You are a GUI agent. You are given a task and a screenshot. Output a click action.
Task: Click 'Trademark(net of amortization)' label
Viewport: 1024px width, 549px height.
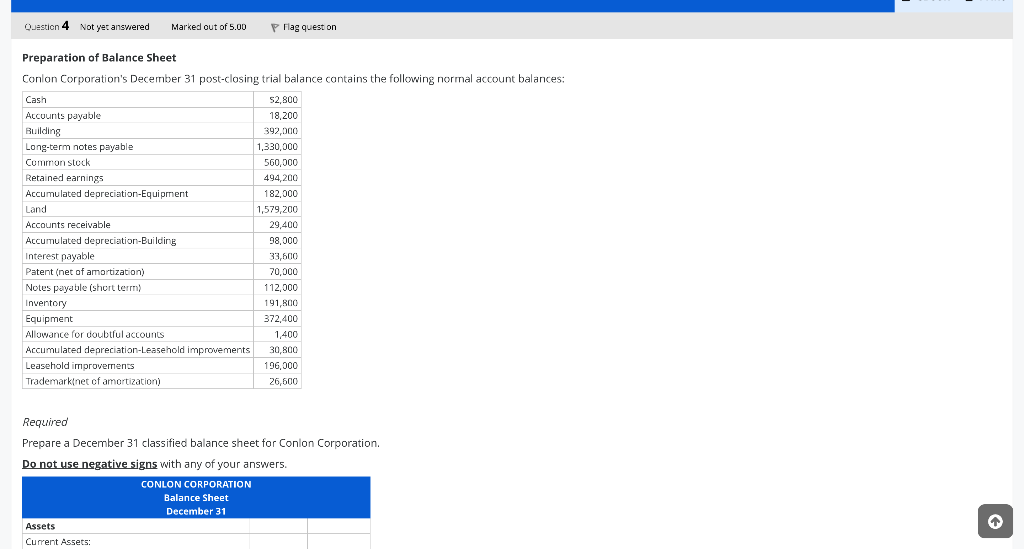[93, 382]
